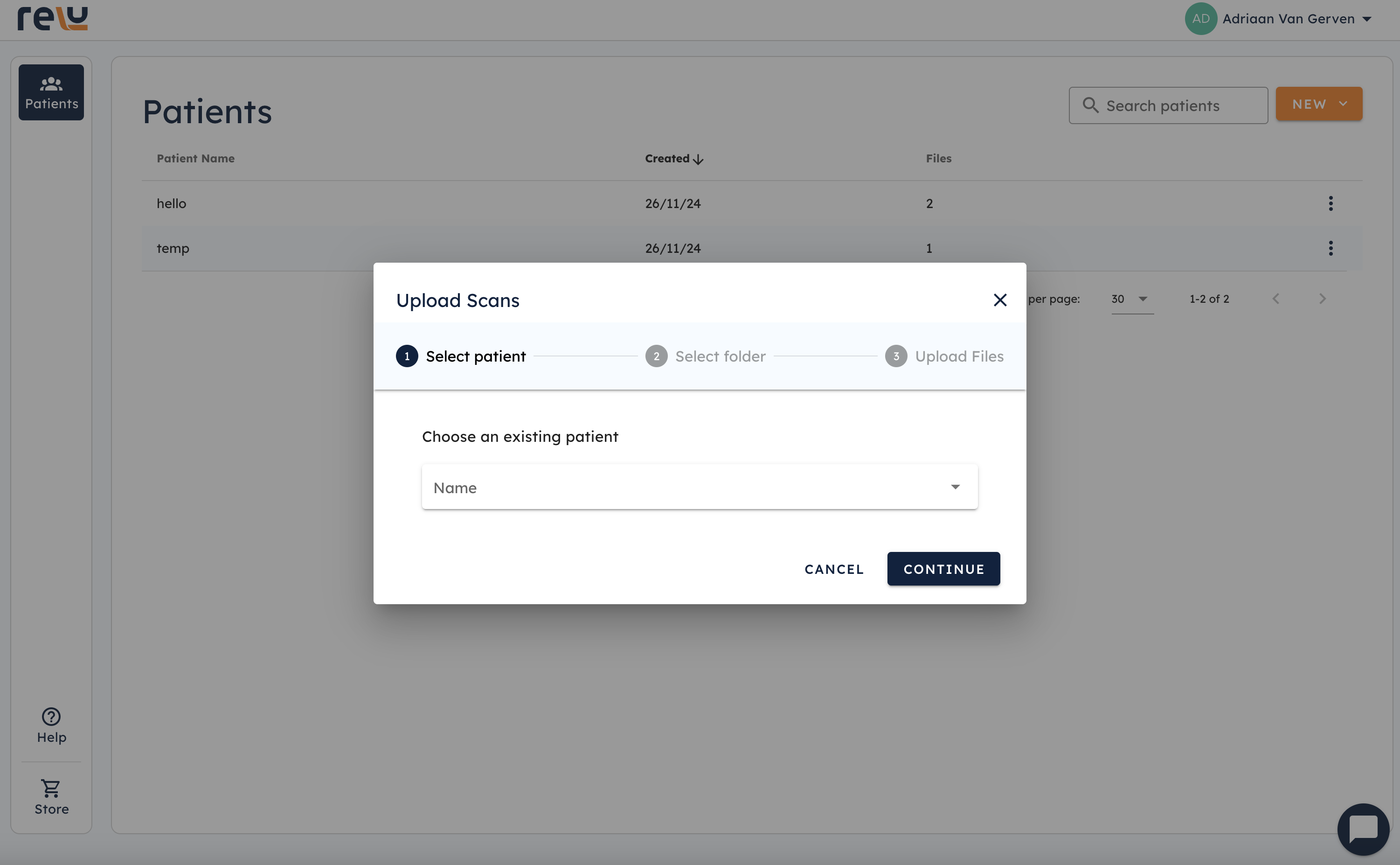Image resolution: width=1400 pixels, height=865 pixels.
Task: Open the Store cart icon
Action: (x=51, y=788)
